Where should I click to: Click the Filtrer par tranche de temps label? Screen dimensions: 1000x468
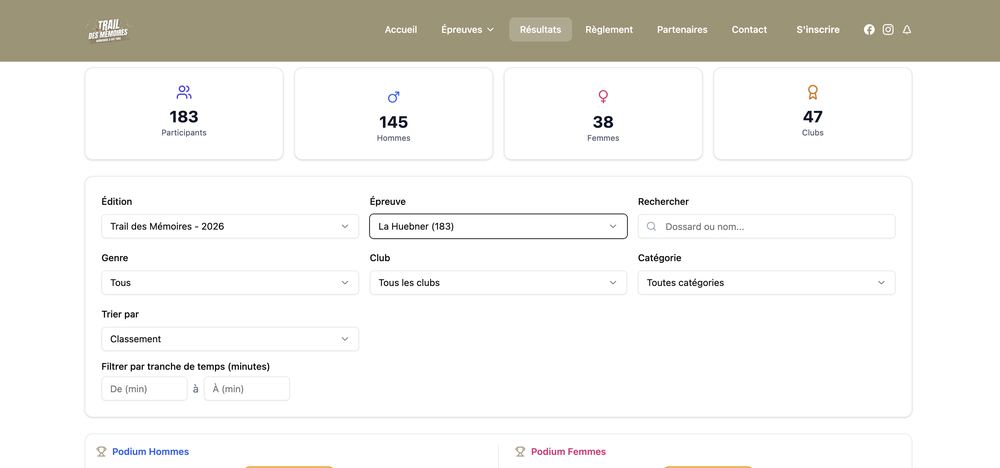tap(186, 367)
